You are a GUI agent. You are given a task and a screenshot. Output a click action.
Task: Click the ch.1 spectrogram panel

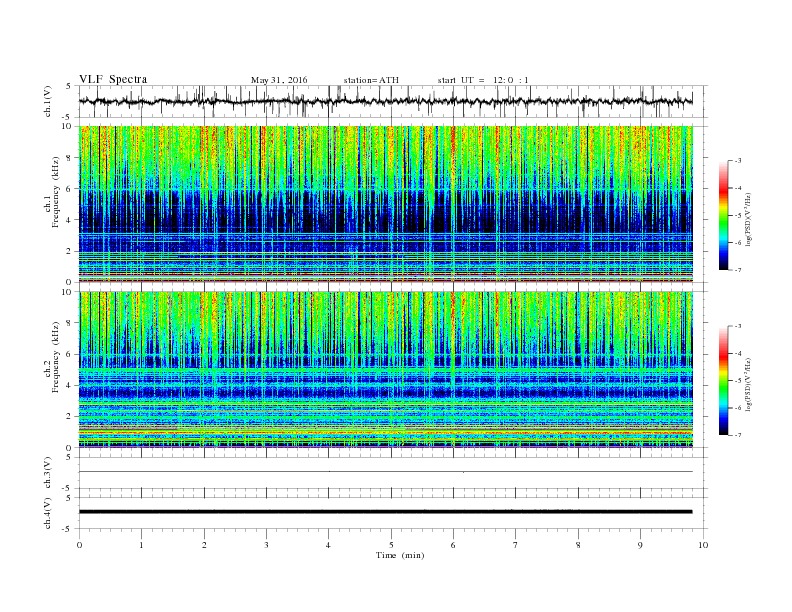(x=386, y=204)
